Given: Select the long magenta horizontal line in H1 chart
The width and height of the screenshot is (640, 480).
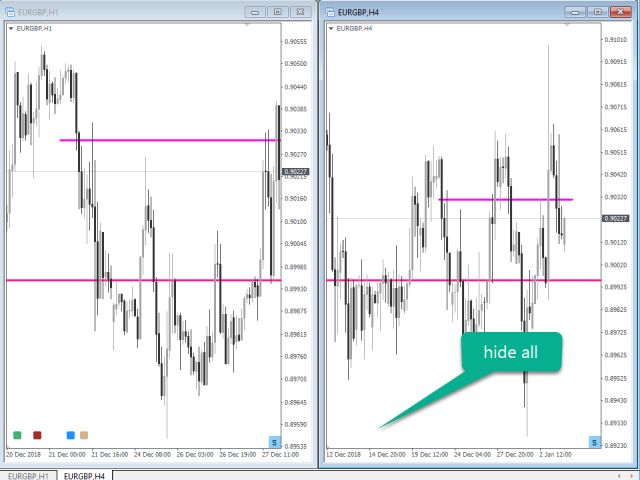Looking at the screenshot, I should point(144,280).
